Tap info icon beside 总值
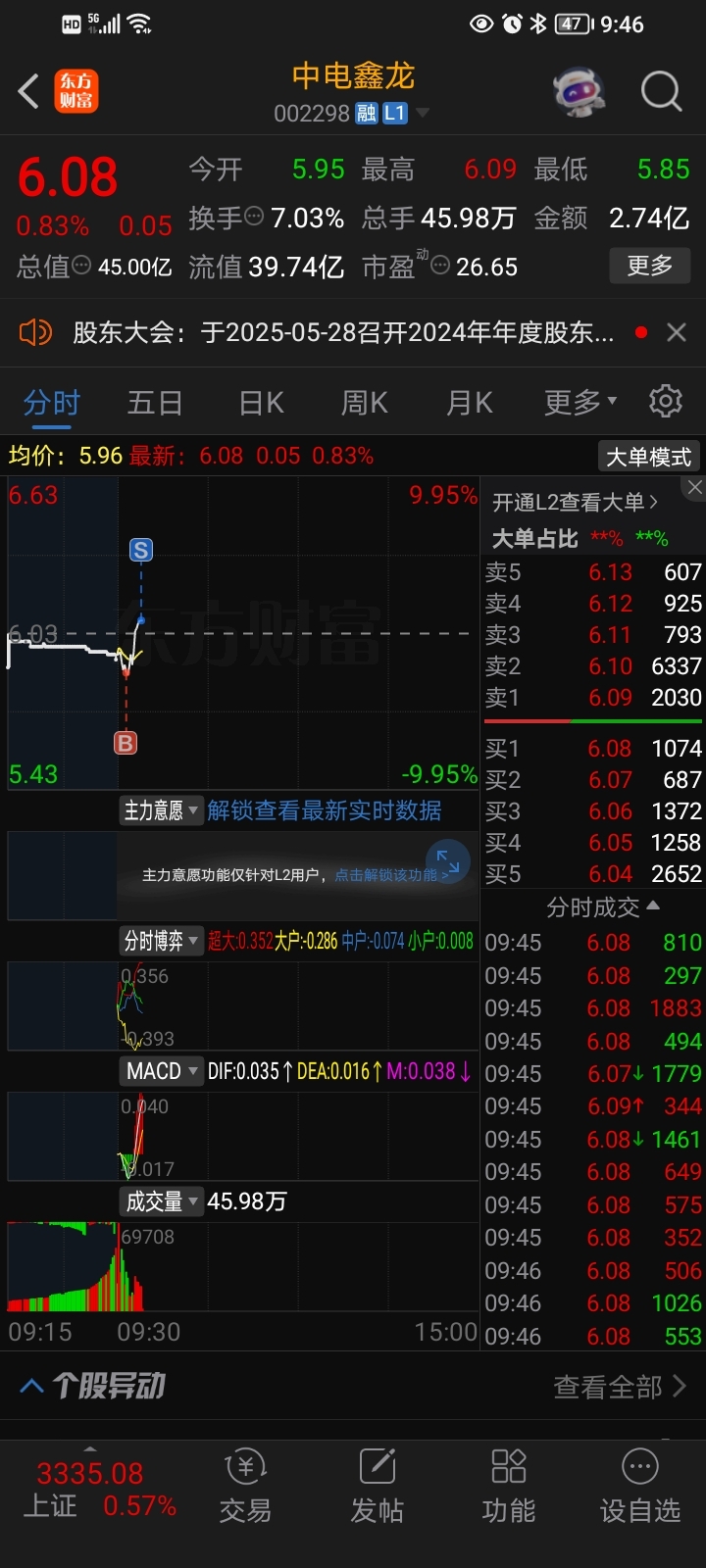This screenshot has width=706, height=1568. [x=81, y=266]
